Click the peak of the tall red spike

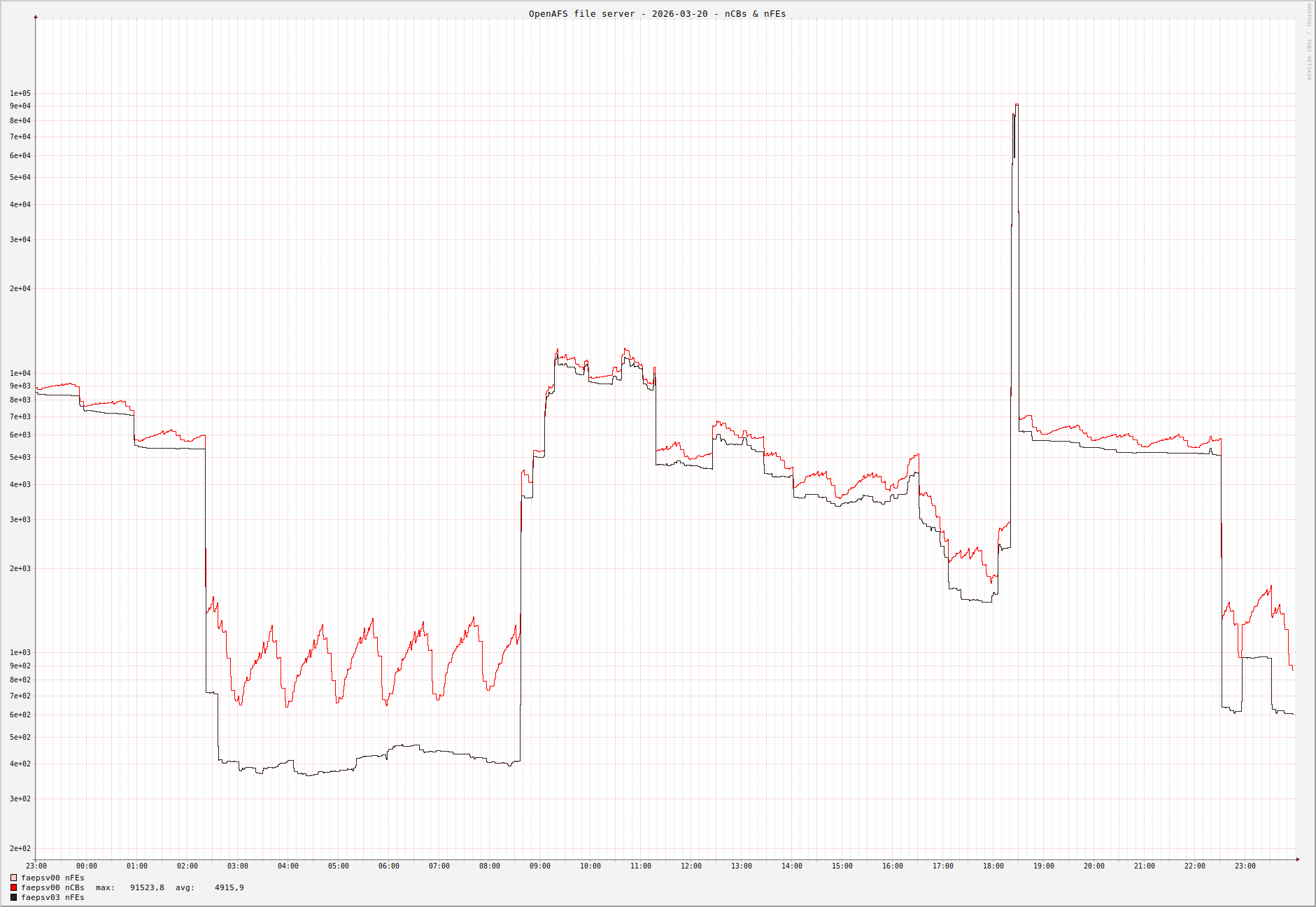pyautogui.click(x=1017, y=104)
